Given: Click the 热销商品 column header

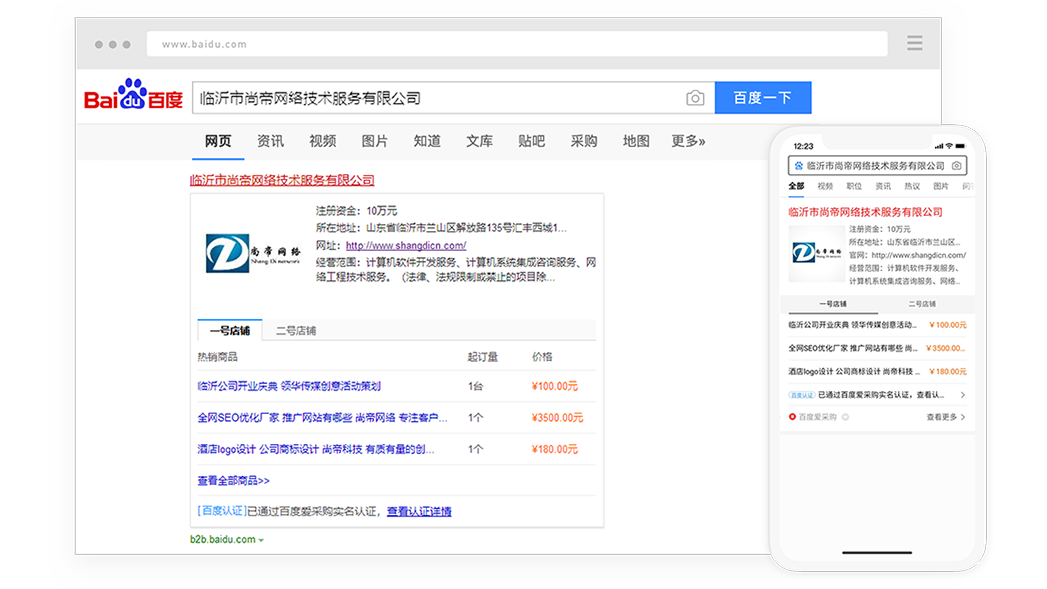Looking at the screenshot, I should (218, 357).
